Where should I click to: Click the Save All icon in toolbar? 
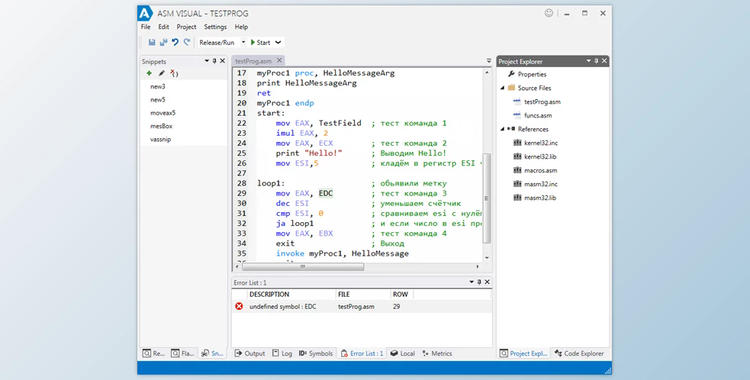163,42
